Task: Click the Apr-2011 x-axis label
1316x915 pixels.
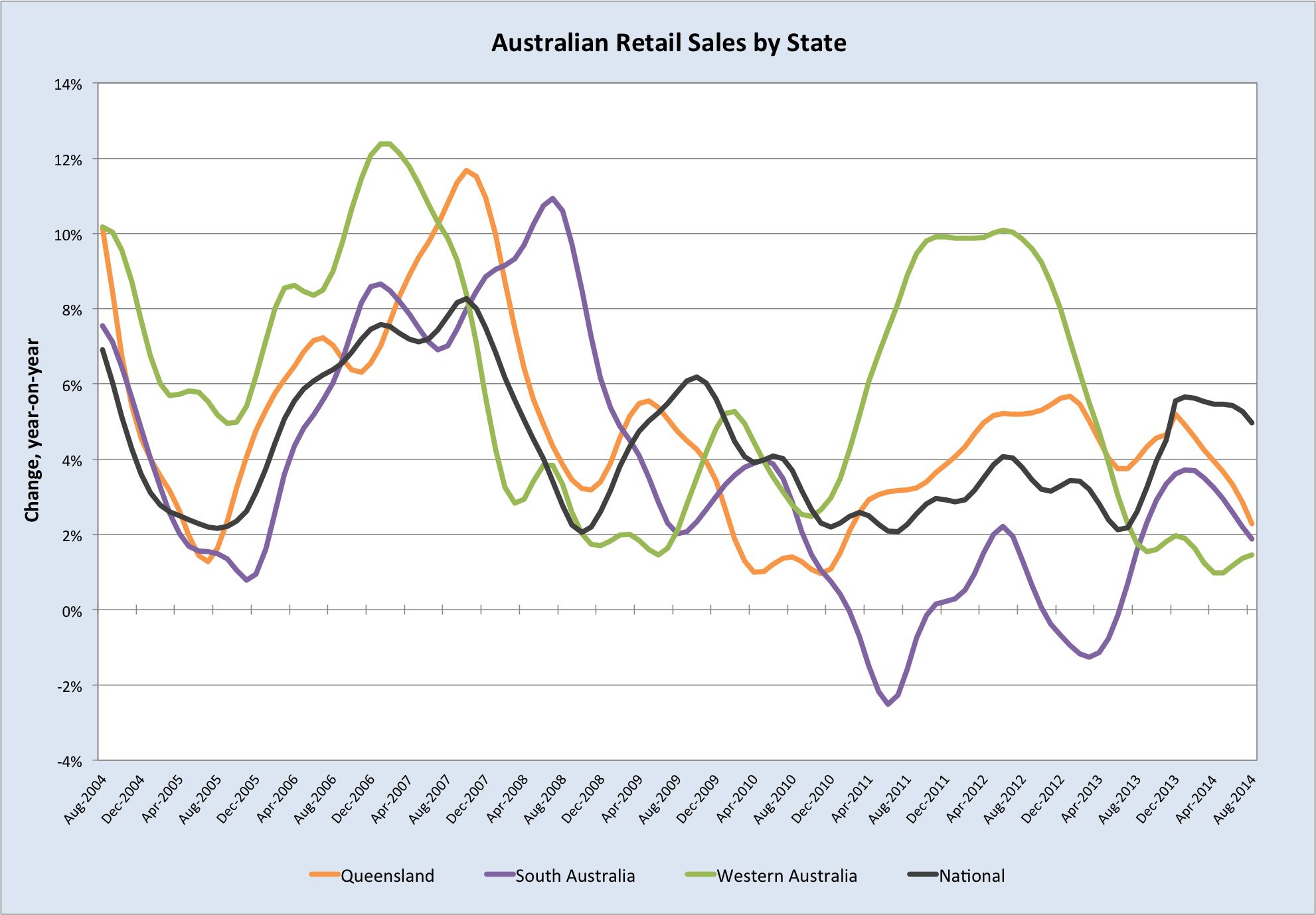Action: coord(853,799)
